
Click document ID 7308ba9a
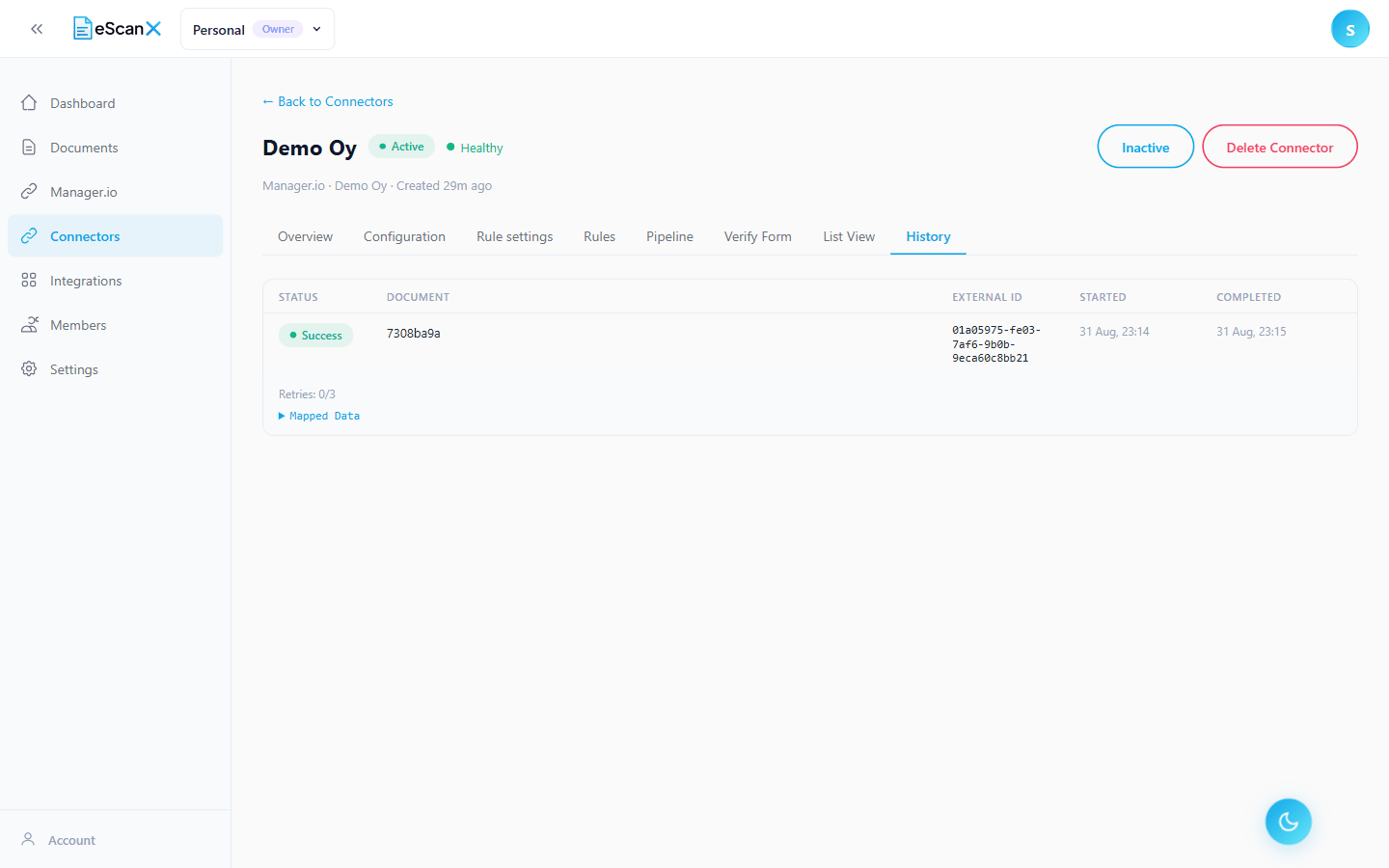tap(414, 333)
